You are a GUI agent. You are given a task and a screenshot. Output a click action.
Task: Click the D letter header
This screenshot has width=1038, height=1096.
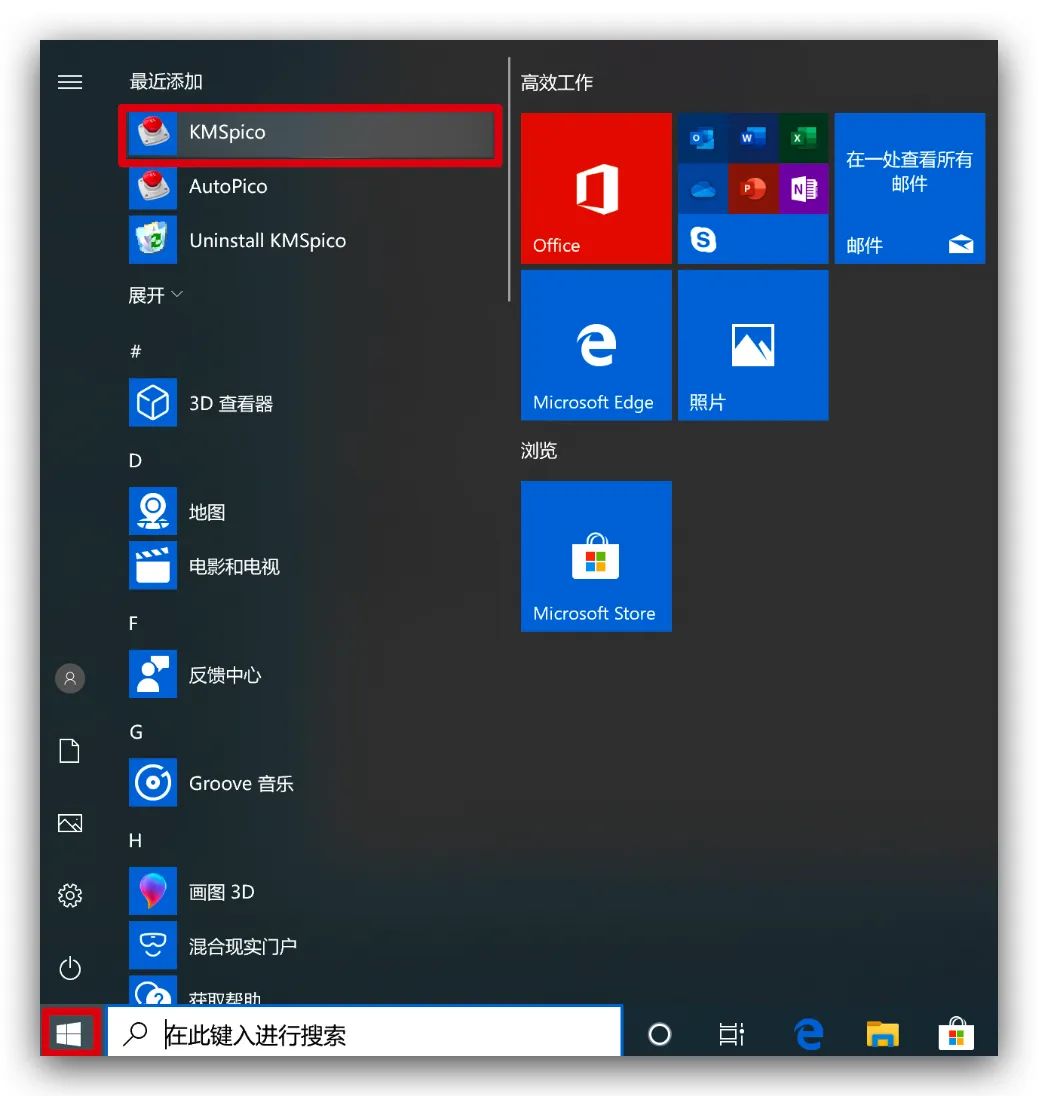tap(136, 460)
